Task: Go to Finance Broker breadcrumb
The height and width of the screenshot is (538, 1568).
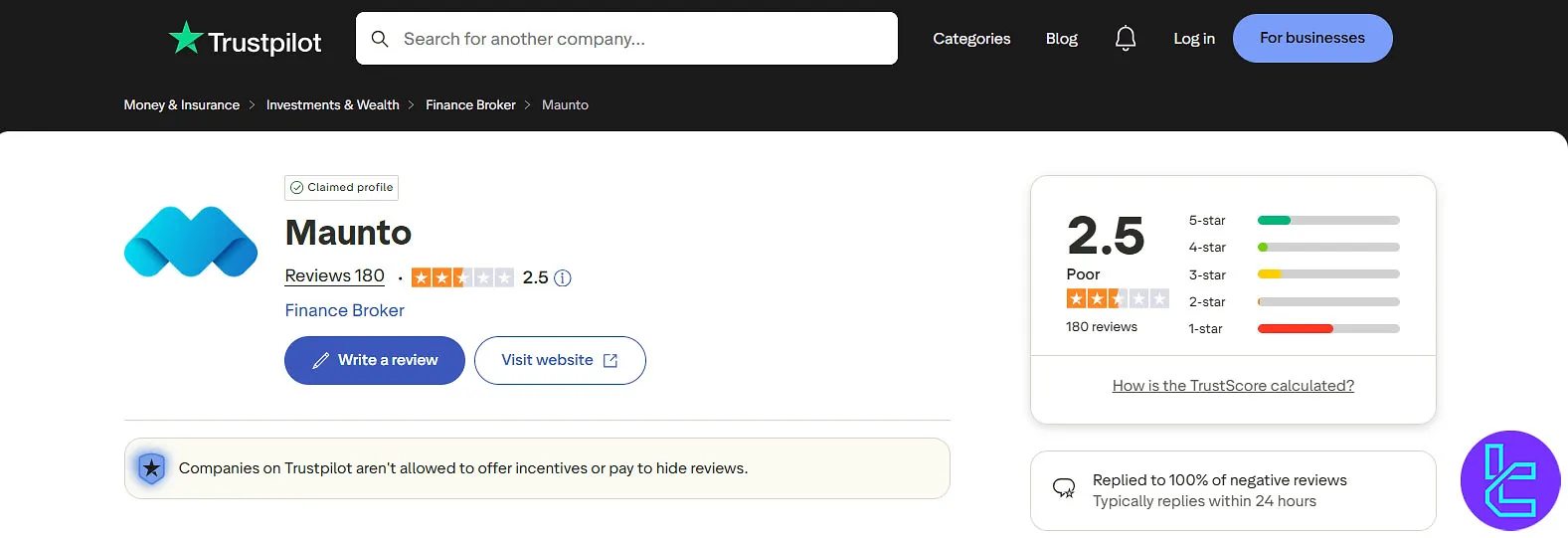Action: coord(470,104)
